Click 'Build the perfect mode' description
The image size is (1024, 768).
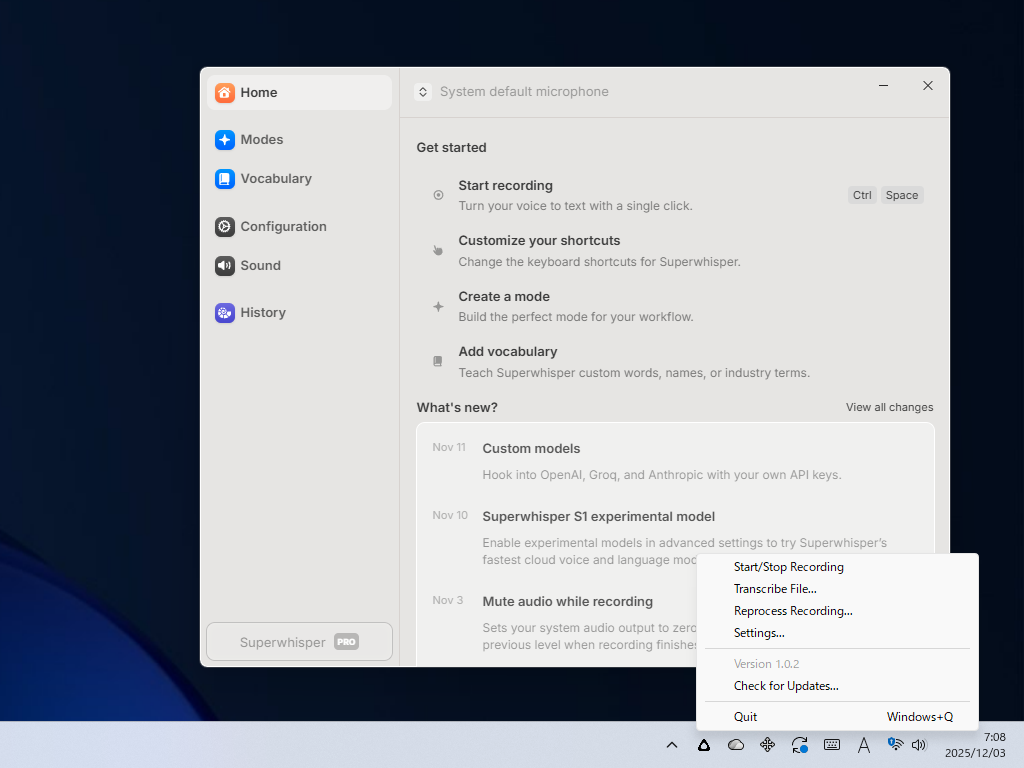576,317
